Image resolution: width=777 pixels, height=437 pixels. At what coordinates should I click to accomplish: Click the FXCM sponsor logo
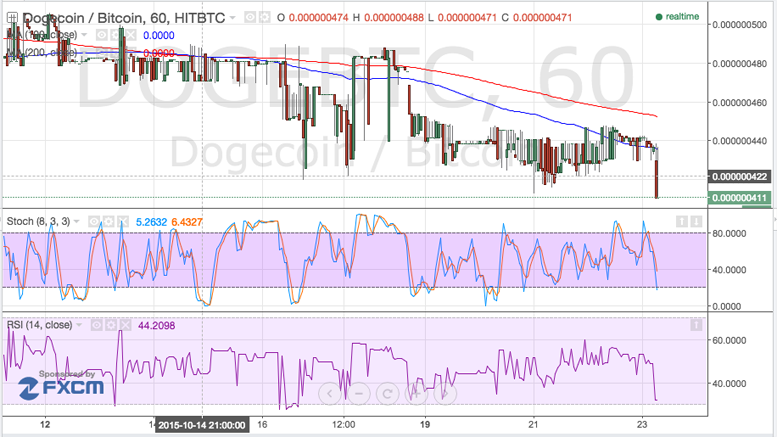click(61, 388)
